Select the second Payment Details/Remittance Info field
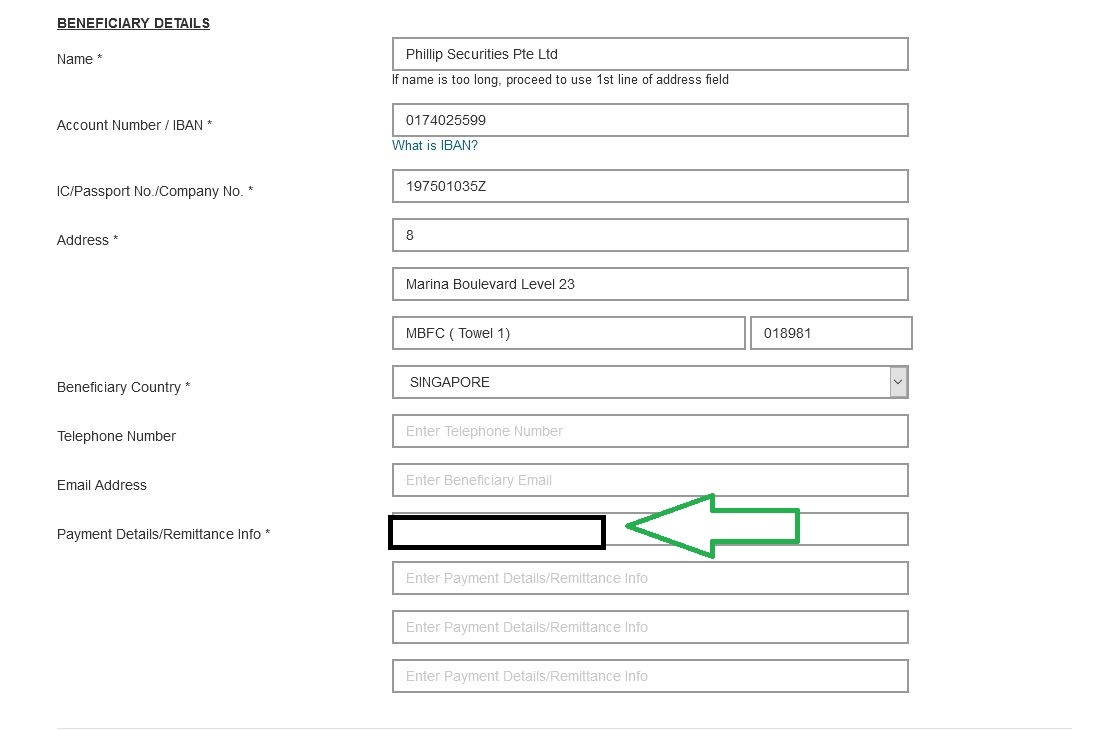This screenshot has width=1096, height=731. (650, 578)
